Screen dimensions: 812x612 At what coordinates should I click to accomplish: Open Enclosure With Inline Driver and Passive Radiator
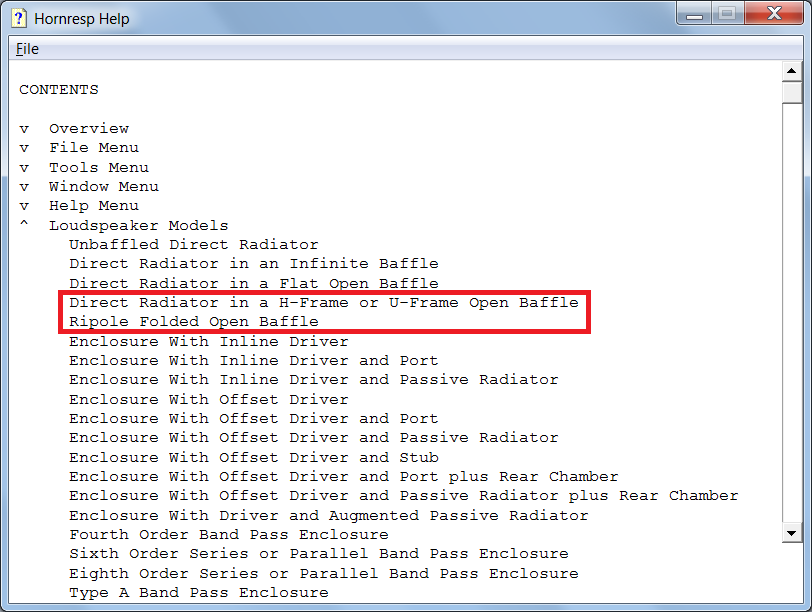pos(314,380)
